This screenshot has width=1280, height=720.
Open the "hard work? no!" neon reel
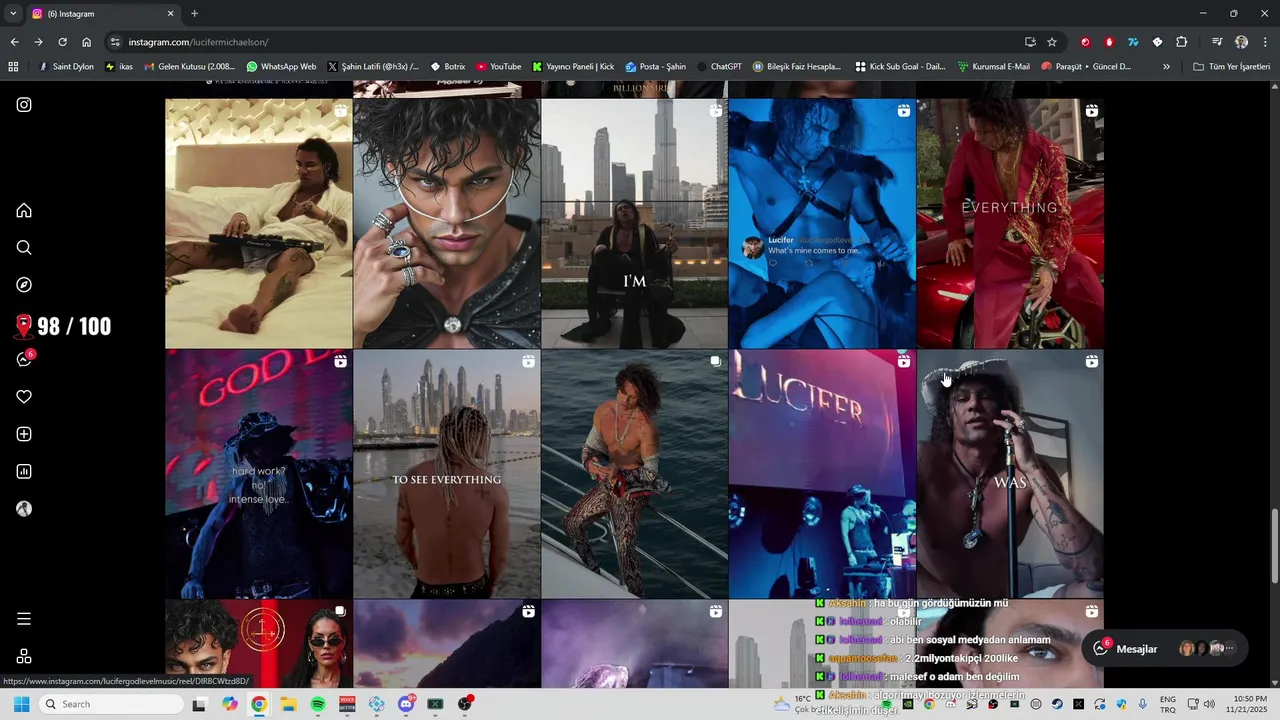click(x=258, y=474)
